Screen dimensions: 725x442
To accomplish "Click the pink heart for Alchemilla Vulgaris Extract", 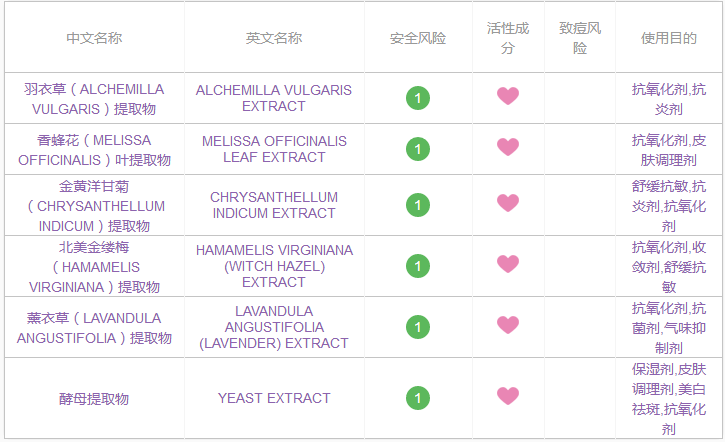I will tap(508, 97).
